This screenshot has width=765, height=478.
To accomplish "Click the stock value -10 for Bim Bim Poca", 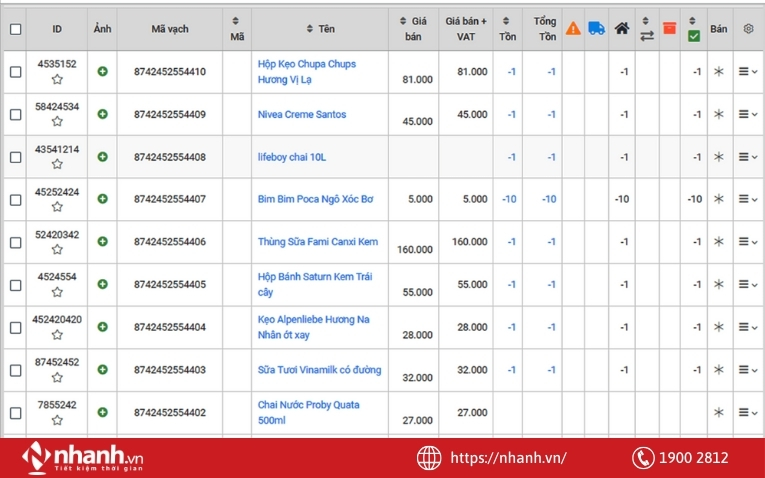I will (x=509, y=200).
